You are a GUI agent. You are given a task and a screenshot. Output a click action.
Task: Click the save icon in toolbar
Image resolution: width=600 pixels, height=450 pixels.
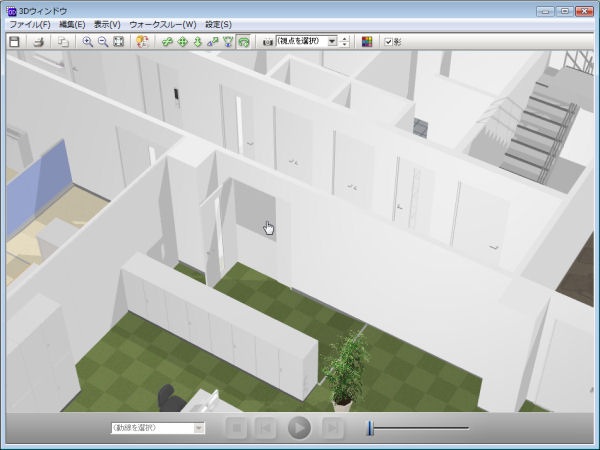(x=15, y=42)
